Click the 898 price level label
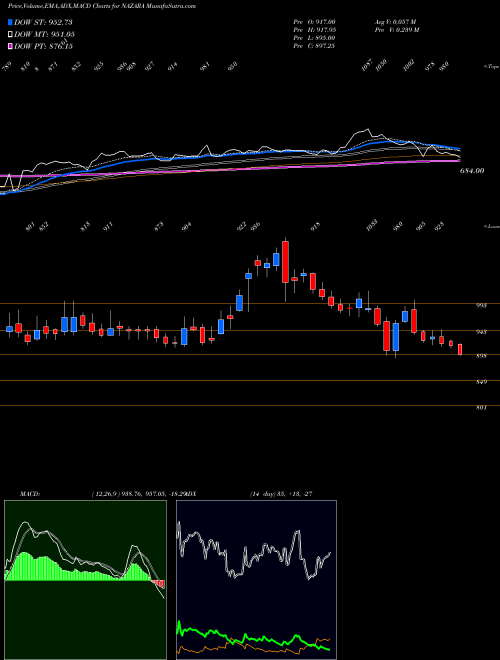This screenshot has width=500, height=660. (481, 356)
